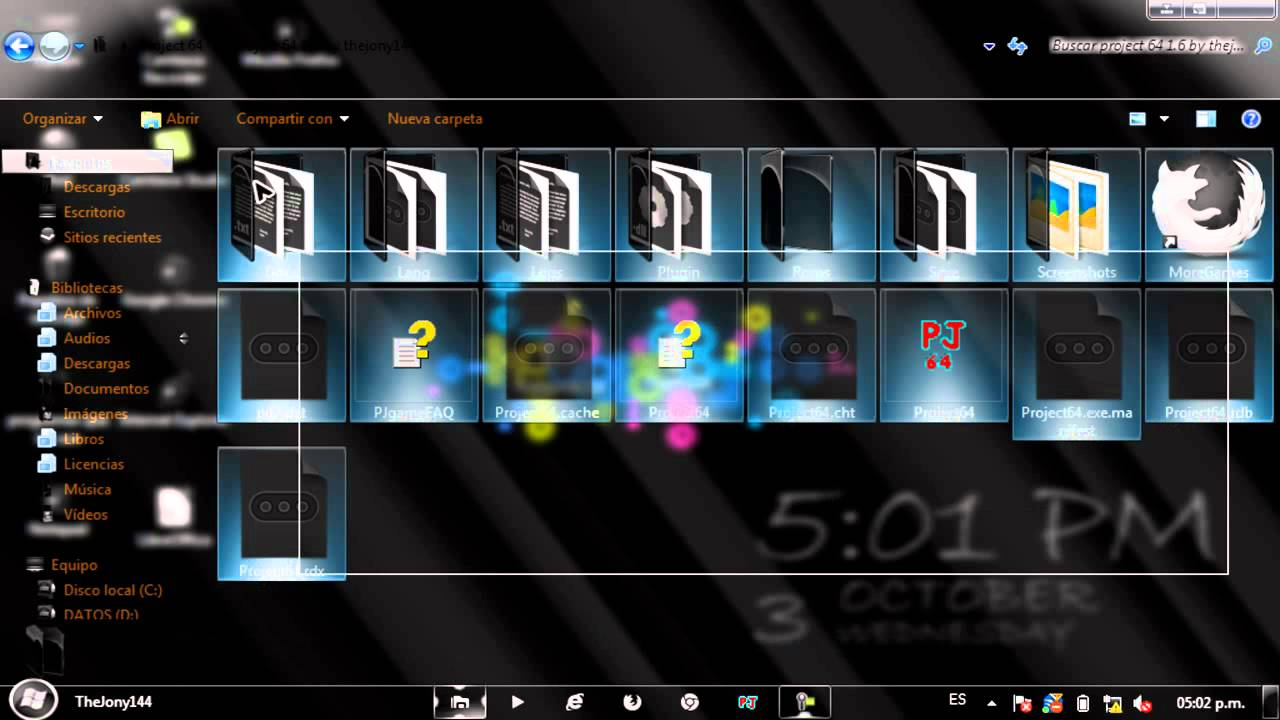1280x720 pixels.
Task: Click the muted volume tray icon
Action: click(1142, 703)
